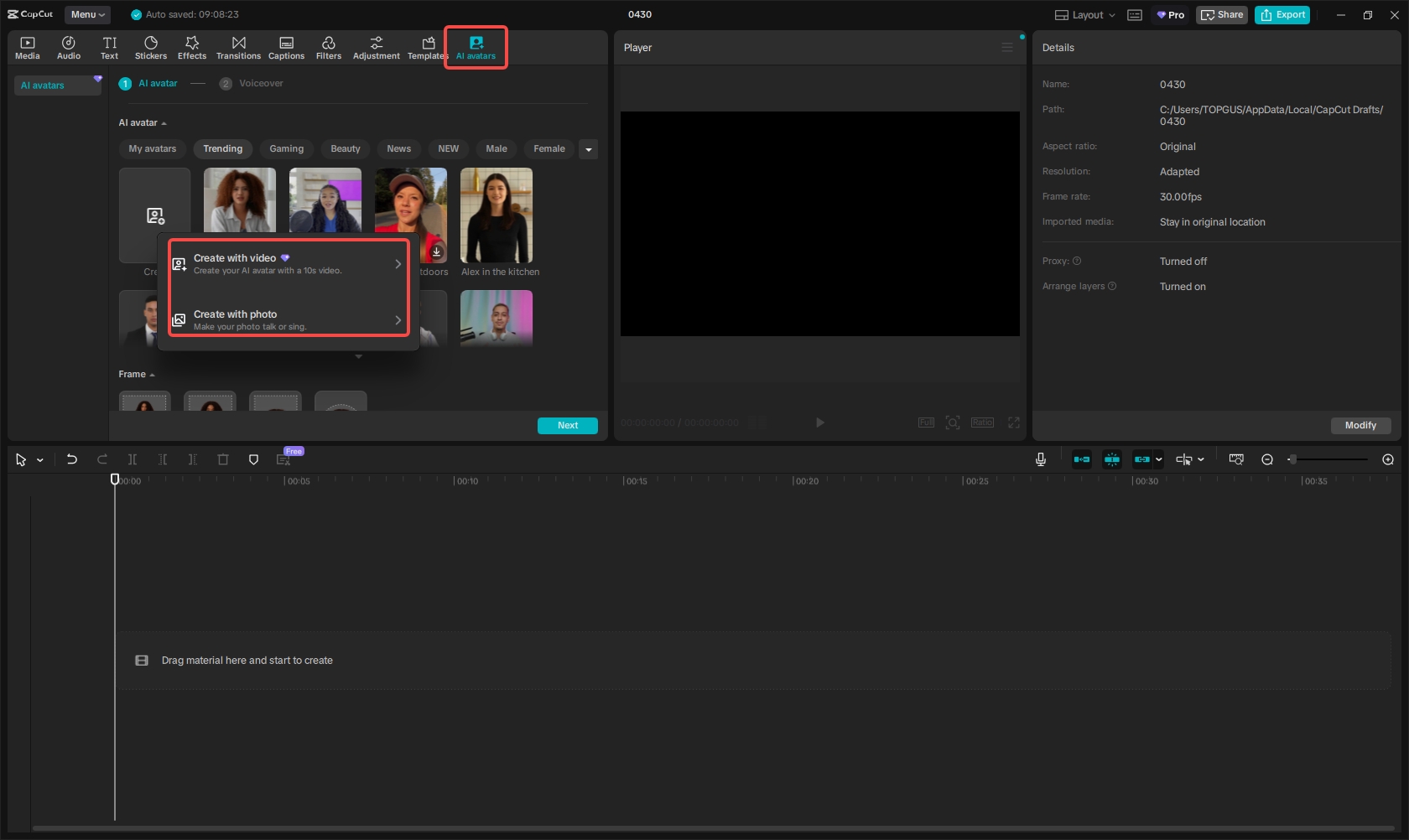Viewport: 1409px width, 840px height.
Task: Click the timeline zoom slider handle
Action: (1292, 459)
